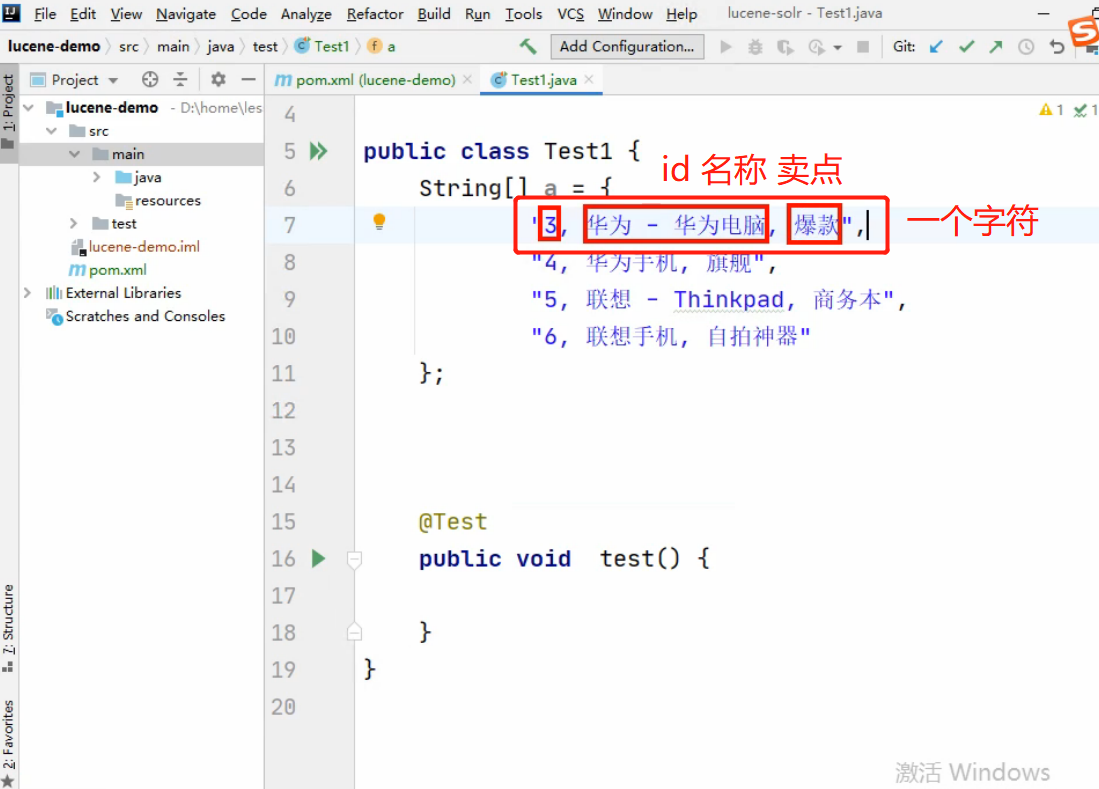Click Git Update Project blue arrow
Image resolution: width=1099 pixels, height=789 pixels.
936,47
